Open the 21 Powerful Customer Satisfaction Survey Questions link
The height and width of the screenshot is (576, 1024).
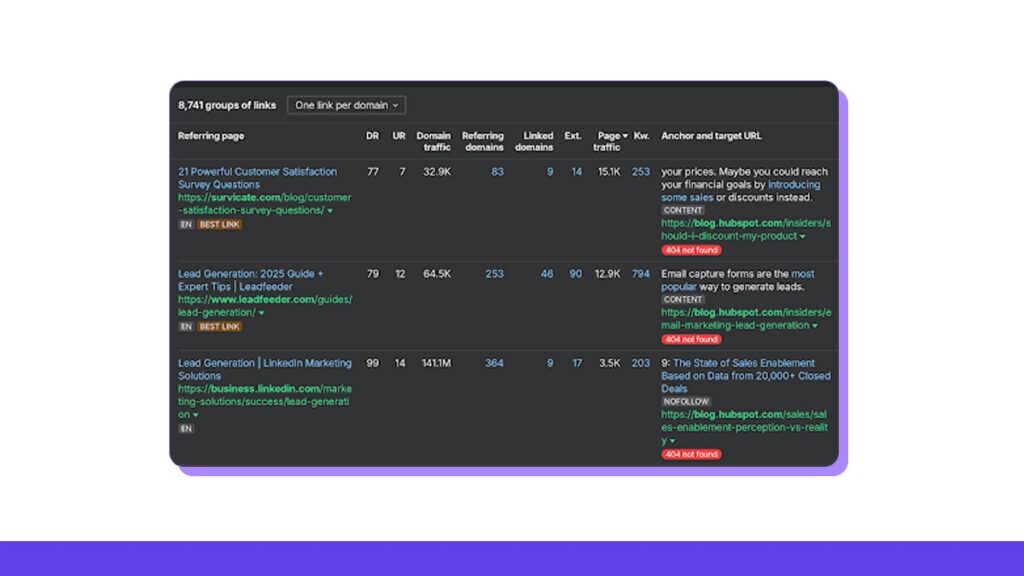(x=258, y=177)
